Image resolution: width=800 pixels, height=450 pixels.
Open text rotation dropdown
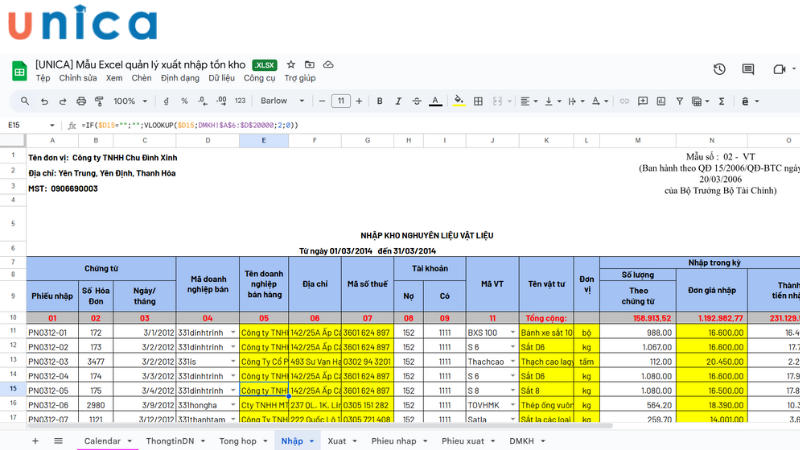point(599,101)
